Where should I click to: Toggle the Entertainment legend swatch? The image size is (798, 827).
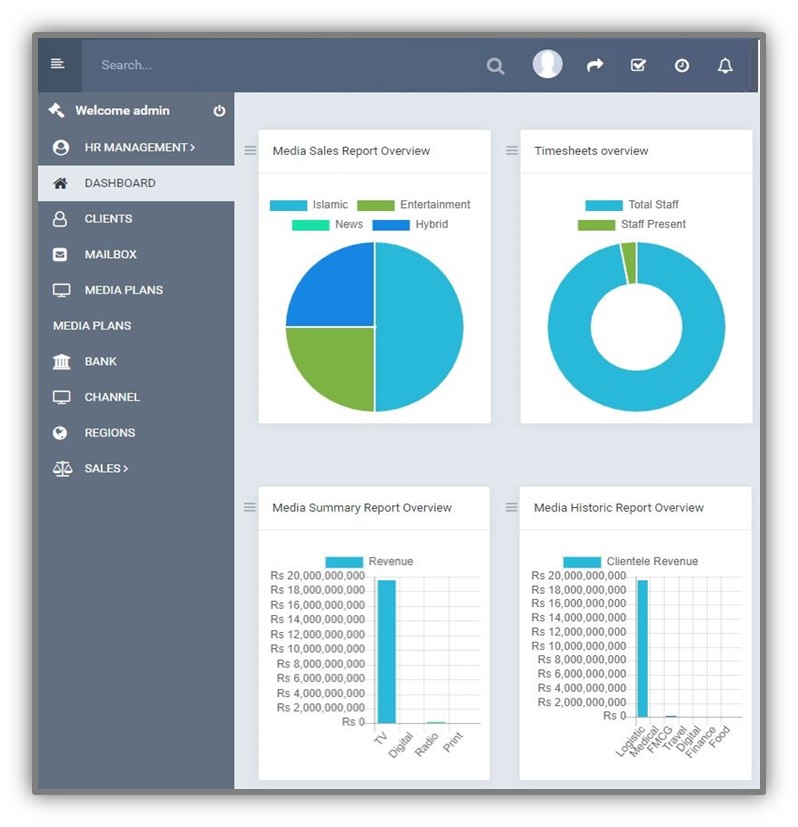point(376,206)
